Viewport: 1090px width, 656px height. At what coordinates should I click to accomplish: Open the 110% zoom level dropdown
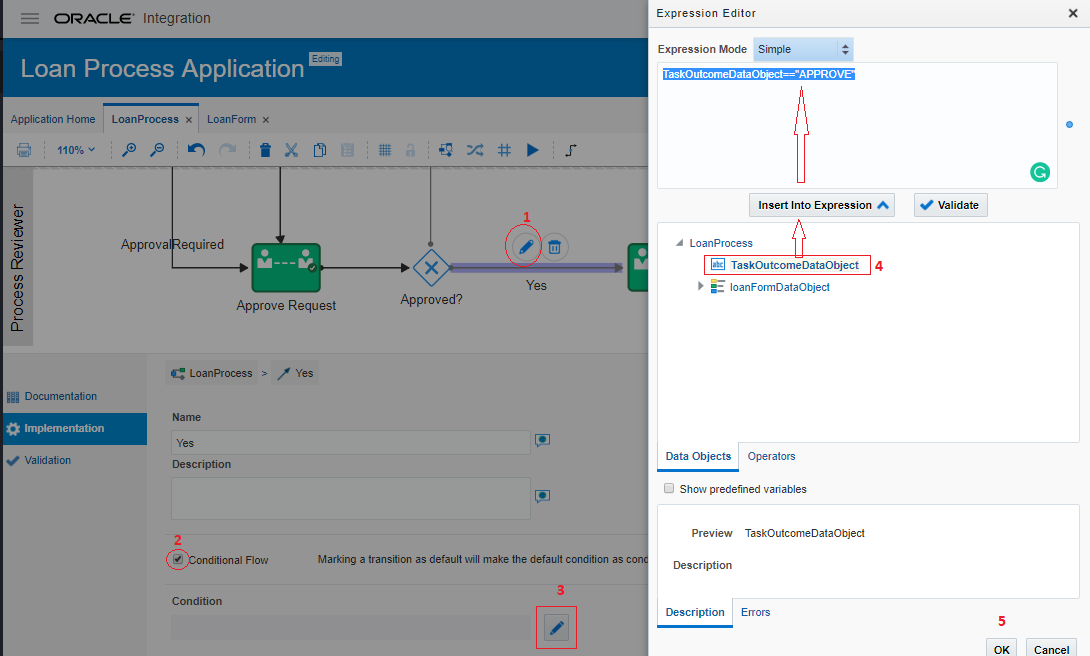pyautogui.click(x=76, y=150)
